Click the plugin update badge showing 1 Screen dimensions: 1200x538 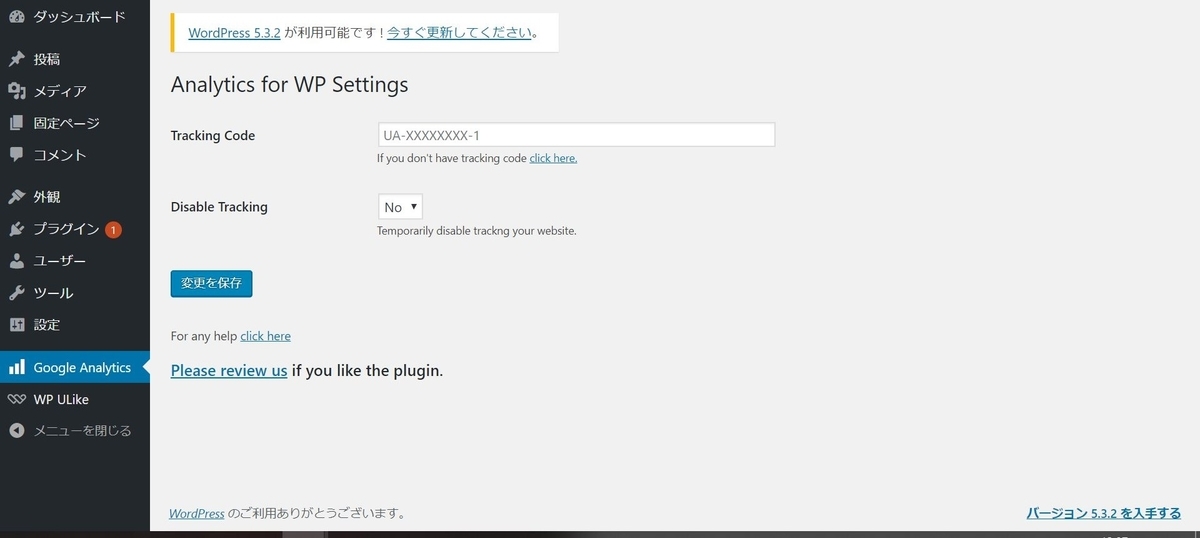point(113,230)
